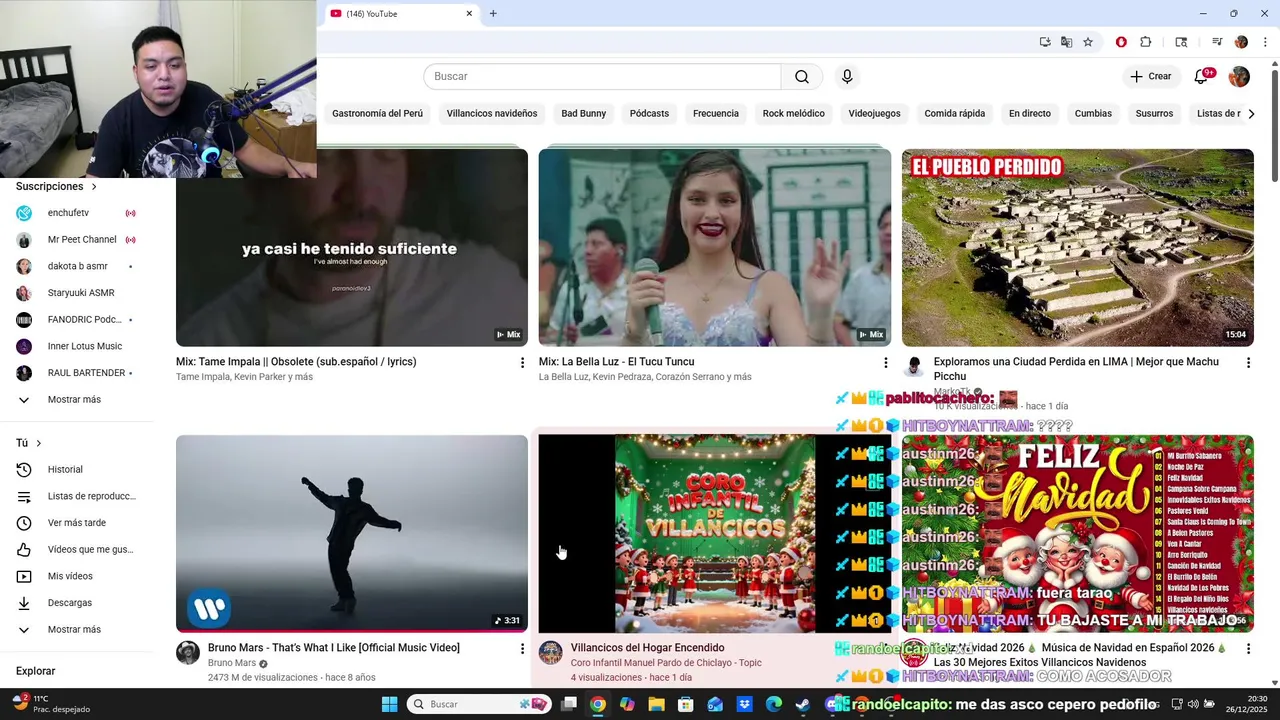The width and height of the screenshot is (1280, 720).
Task: Open options for Tame Impala mix
Action: click(522, 363)
